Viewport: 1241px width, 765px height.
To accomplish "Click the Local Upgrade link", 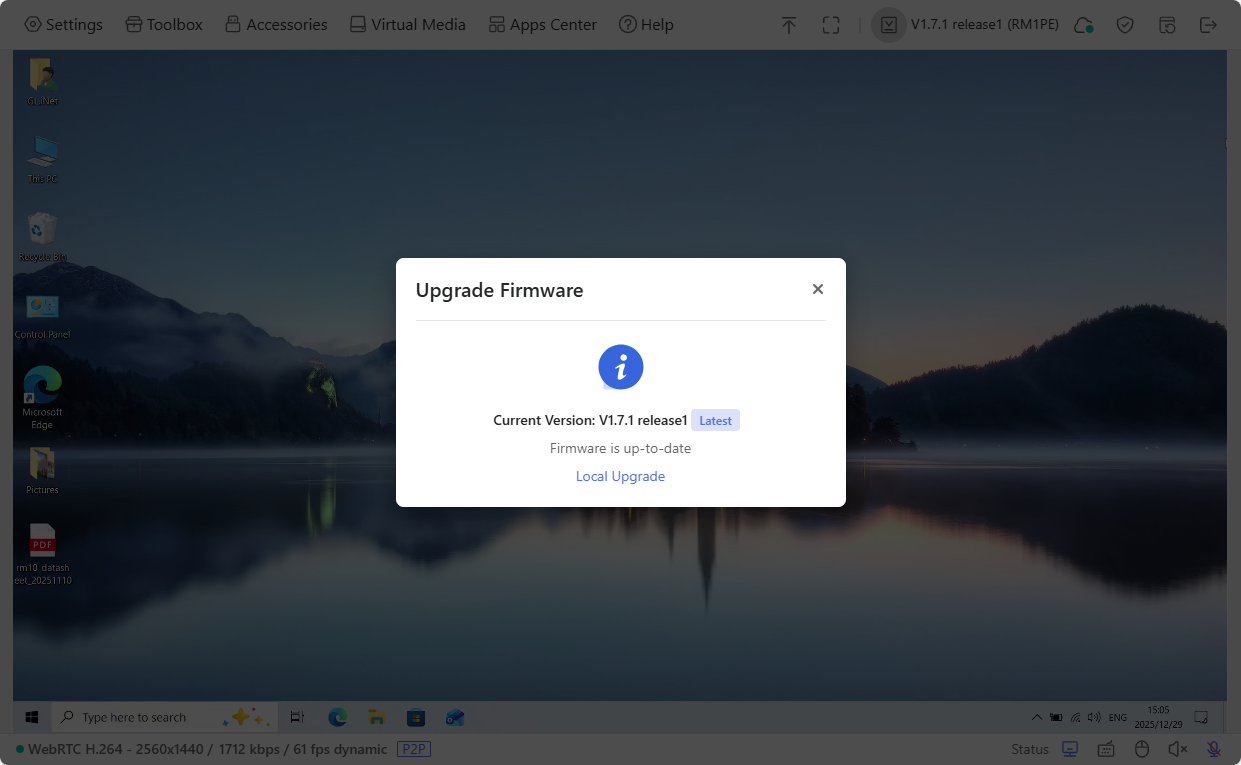I will [x=620, y=476].
